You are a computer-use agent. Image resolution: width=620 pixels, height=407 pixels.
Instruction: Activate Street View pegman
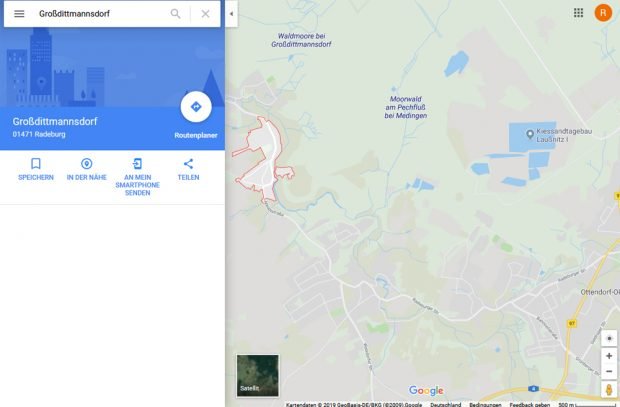(x=609, y=389)
